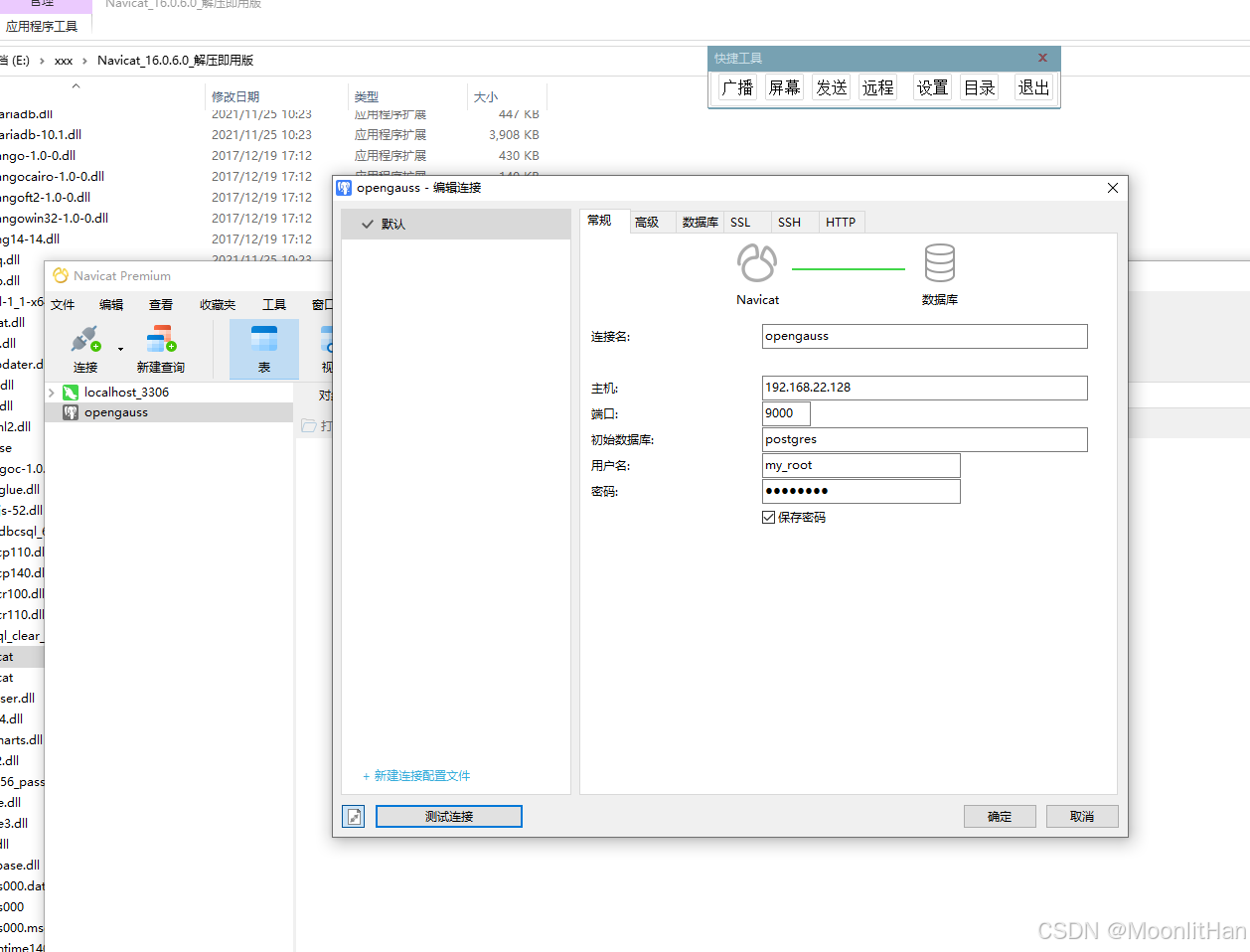This screenshot has width=1250, height=952.
Task: Switch to the 高级 tab
Action: tap(650, 222)
